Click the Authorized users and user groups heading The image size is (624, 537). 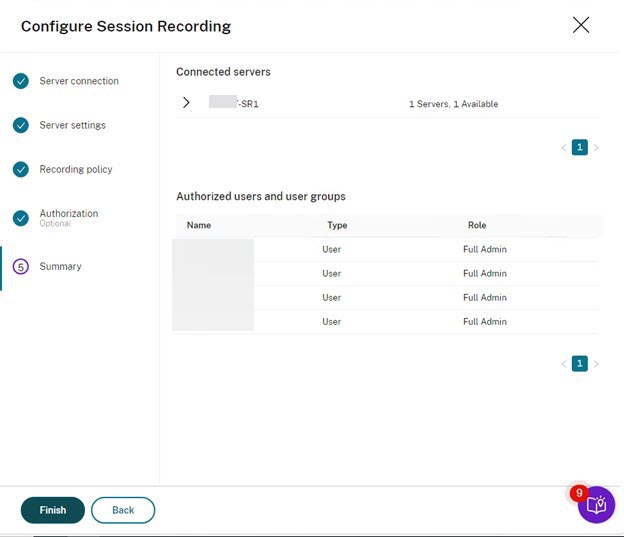[261, 196]
